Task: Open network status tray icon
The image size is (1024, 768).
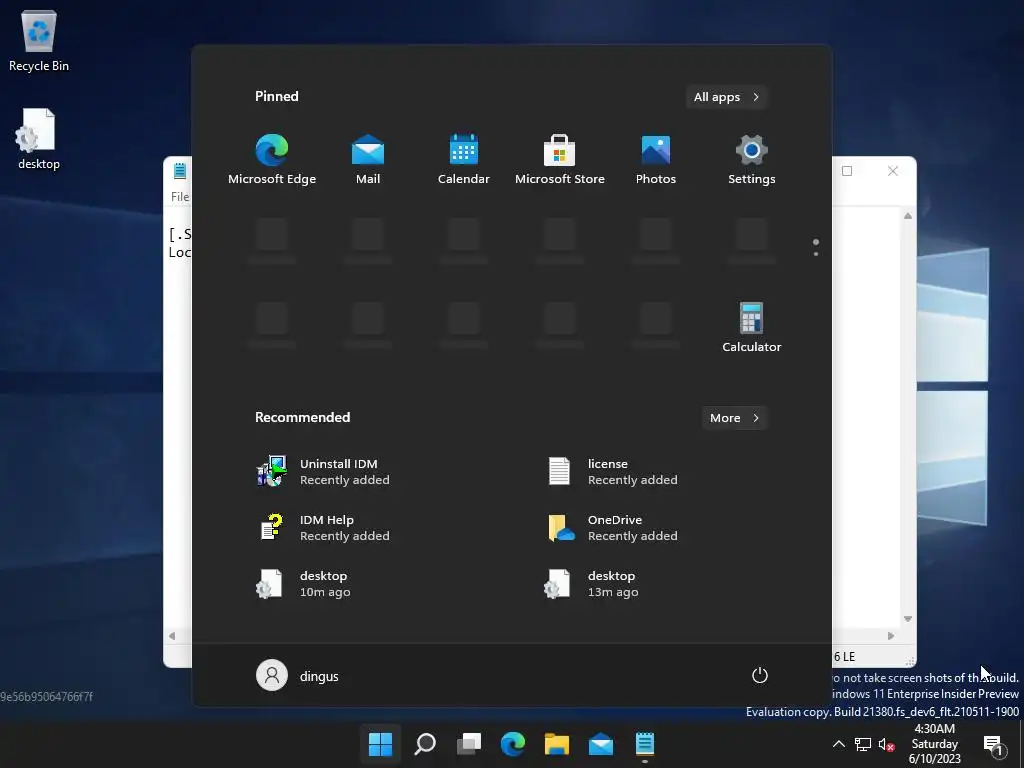Action: pos(863,744)
